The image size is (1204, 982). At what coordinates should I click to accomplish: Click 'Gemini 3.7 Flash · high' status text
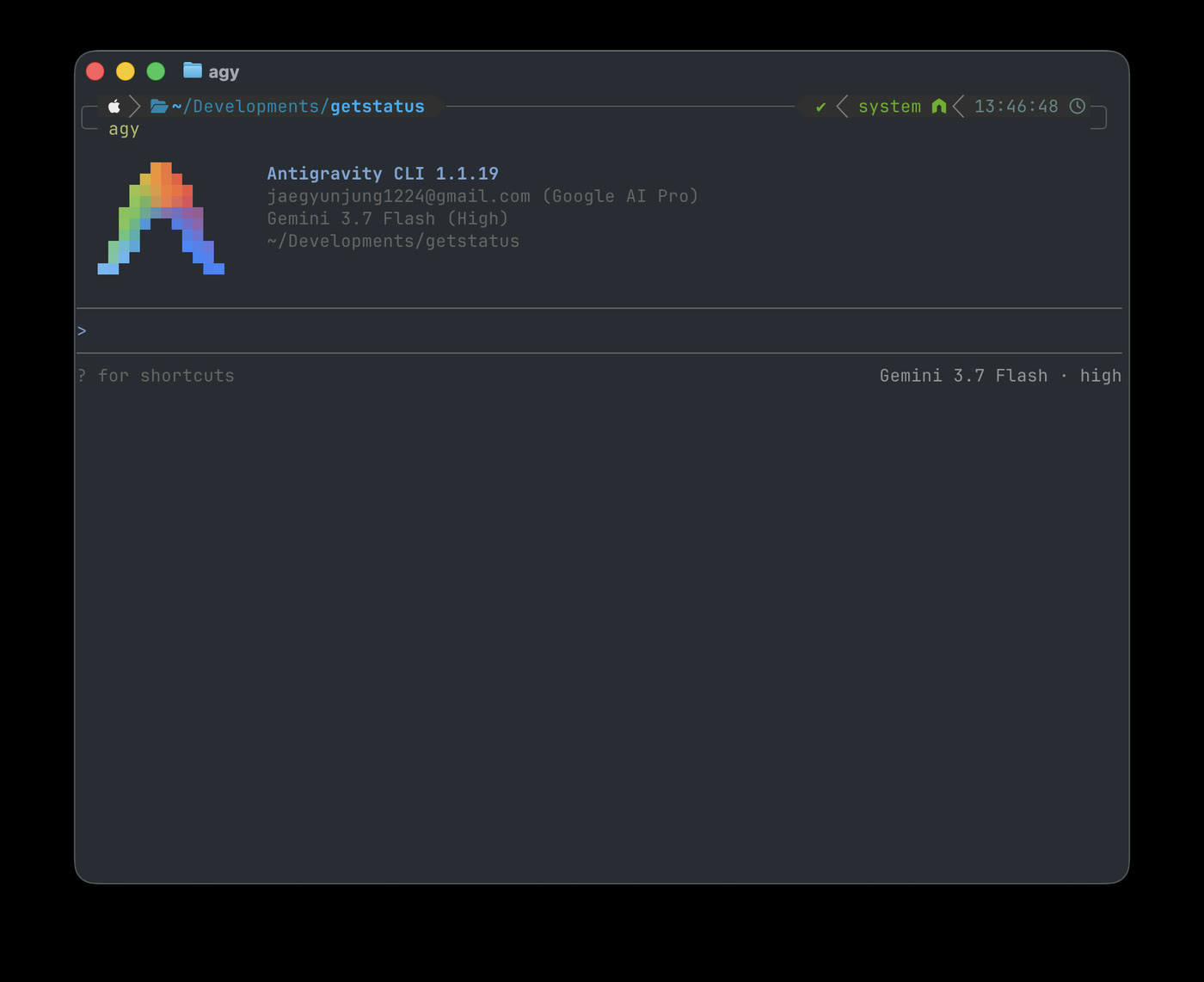1000,376
